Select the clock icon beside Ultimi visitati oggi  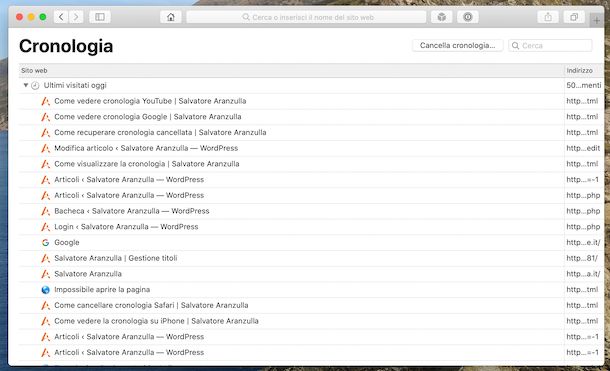[x=35, y=86]
